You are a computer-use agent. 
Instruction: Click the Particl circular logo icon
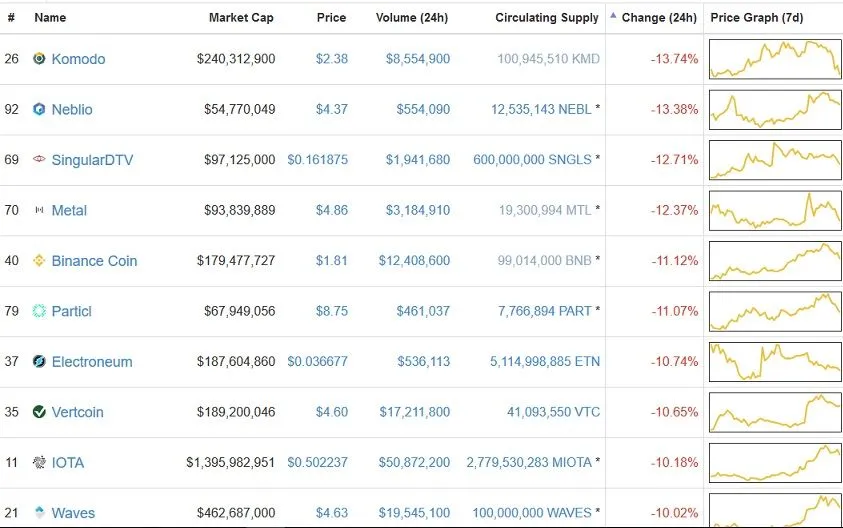click(39, 311)
